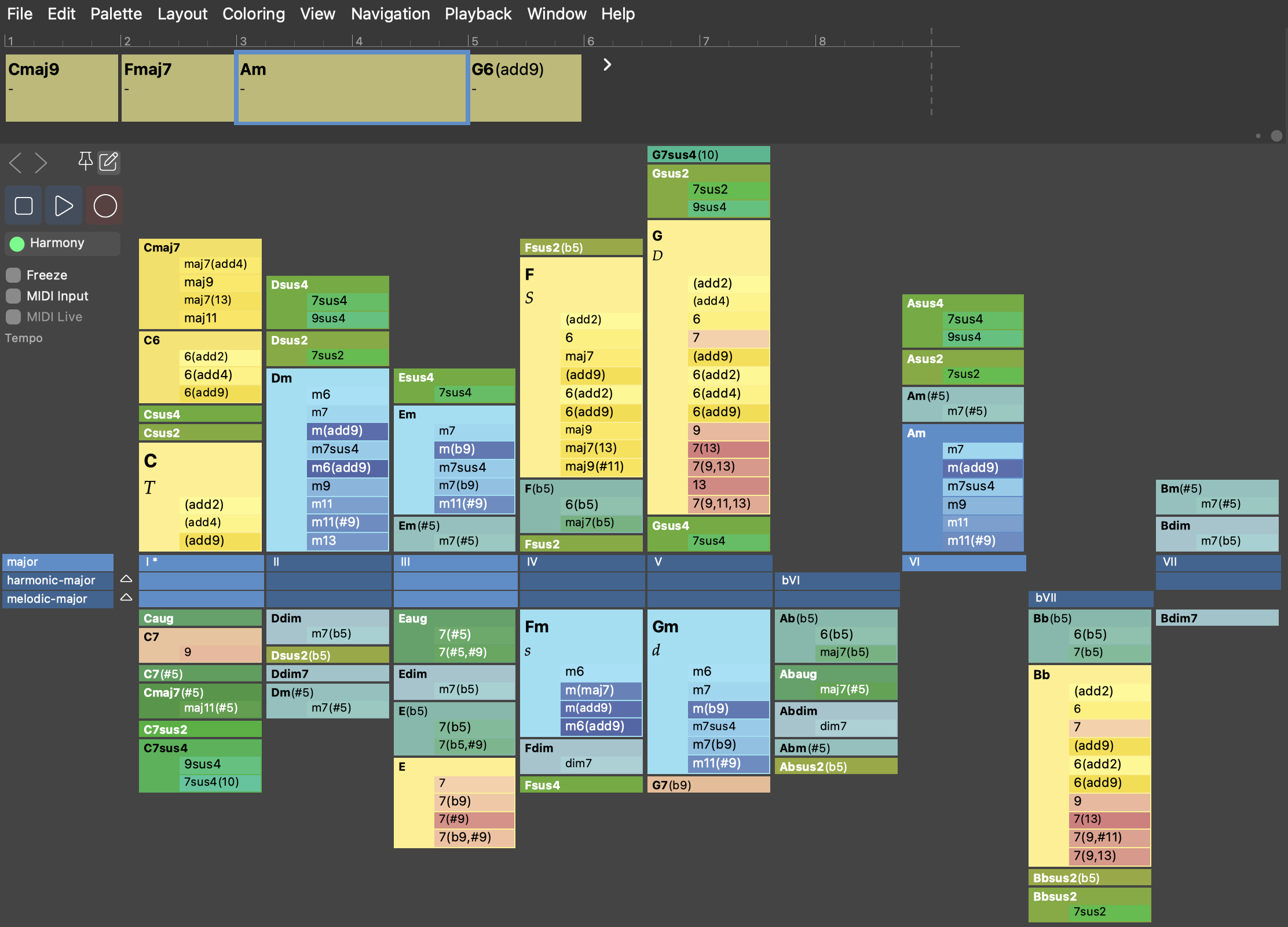The image size is (1288, 927).
Task: Enable the Freeze checkbox
Action: (13, 275)
